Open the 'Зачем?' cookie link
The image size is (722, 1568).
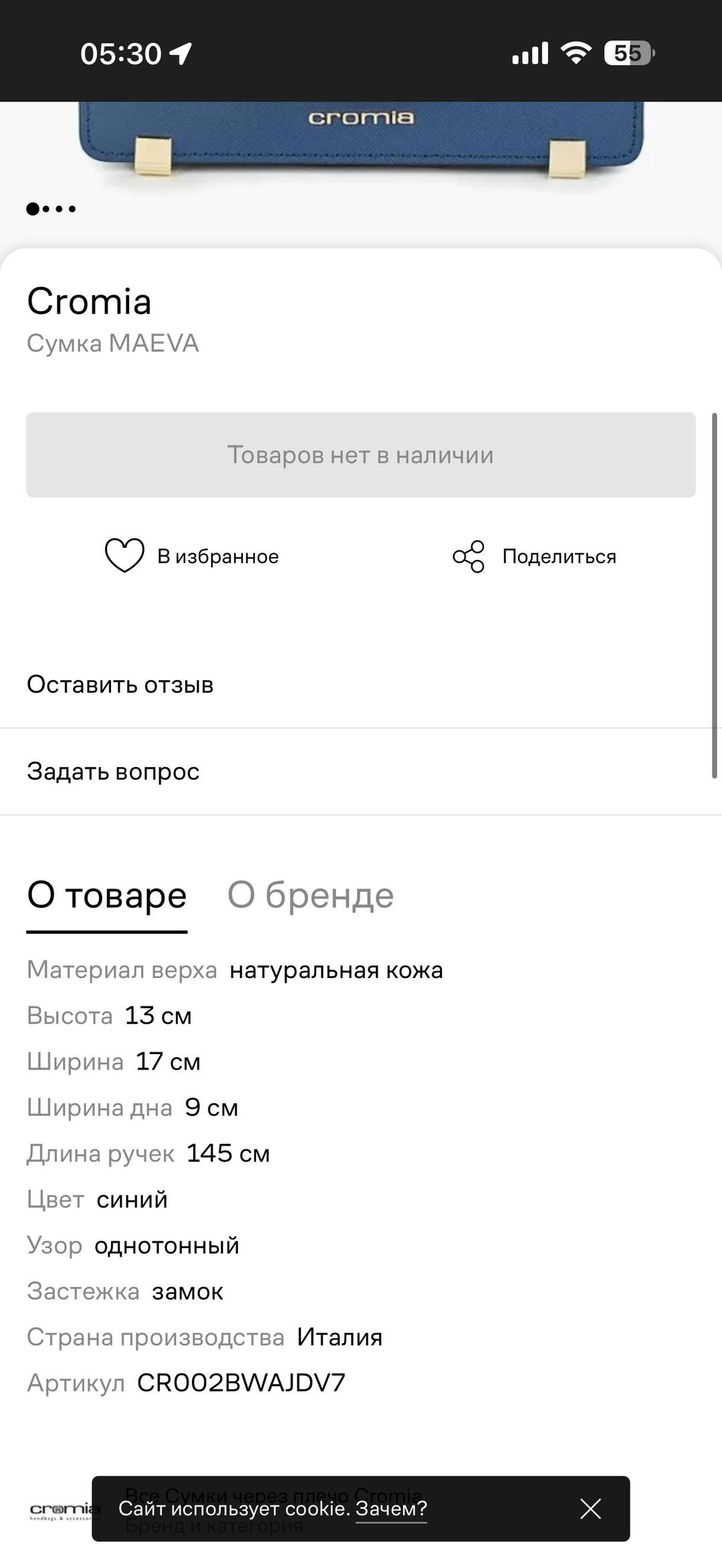click(391, 1508)
